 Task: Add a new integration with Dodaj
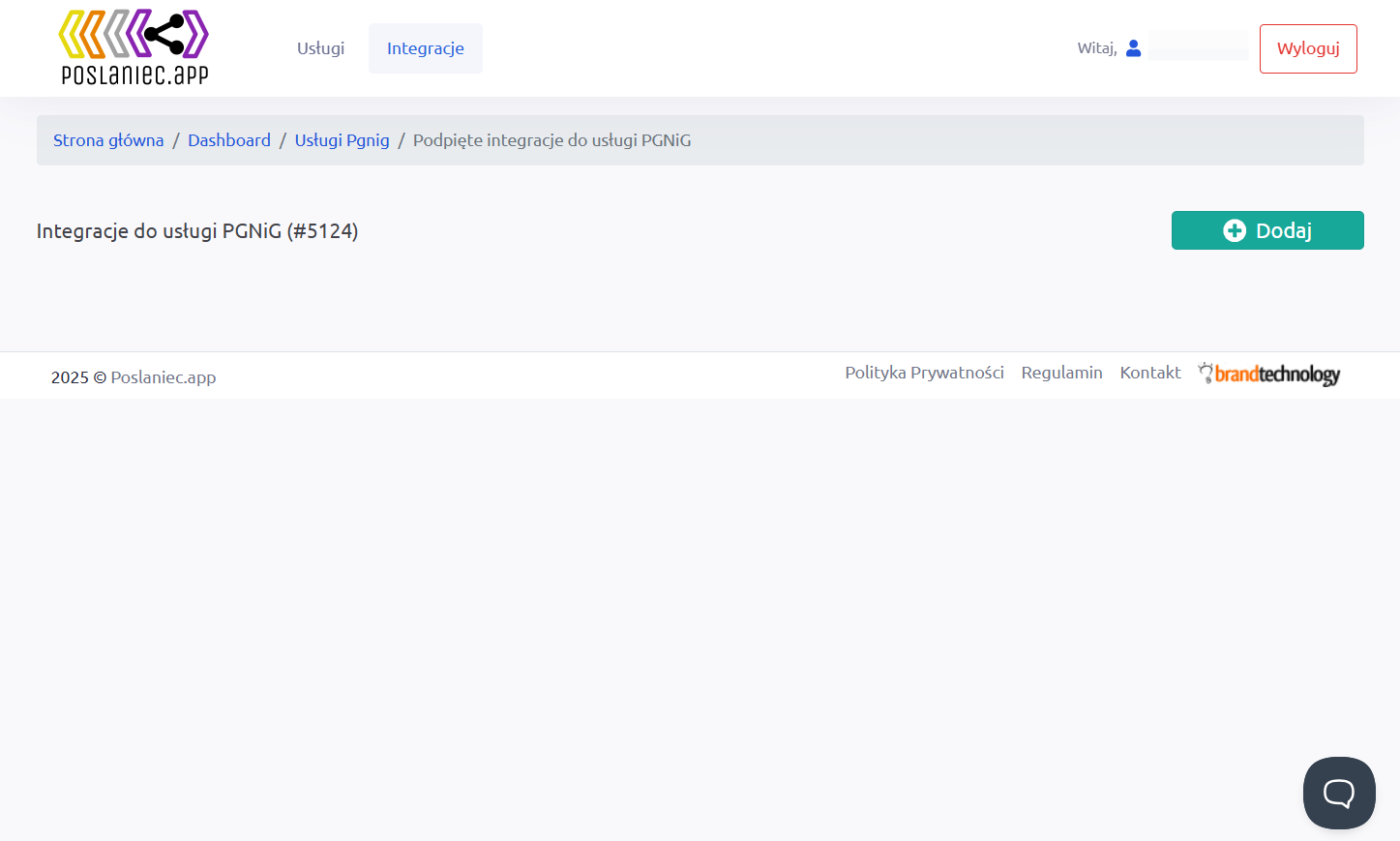(1267, 230)
